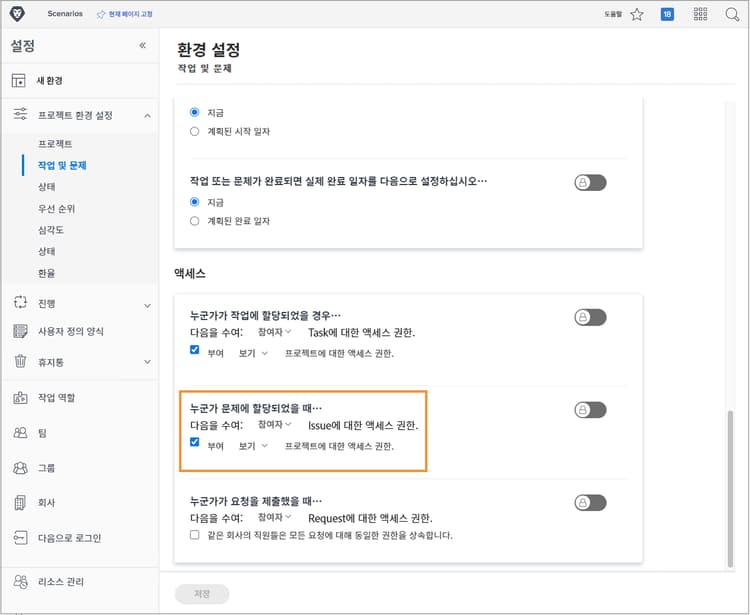750x615 pixels.
Task: Click the 팀 people icon
Action: [20, 433]
